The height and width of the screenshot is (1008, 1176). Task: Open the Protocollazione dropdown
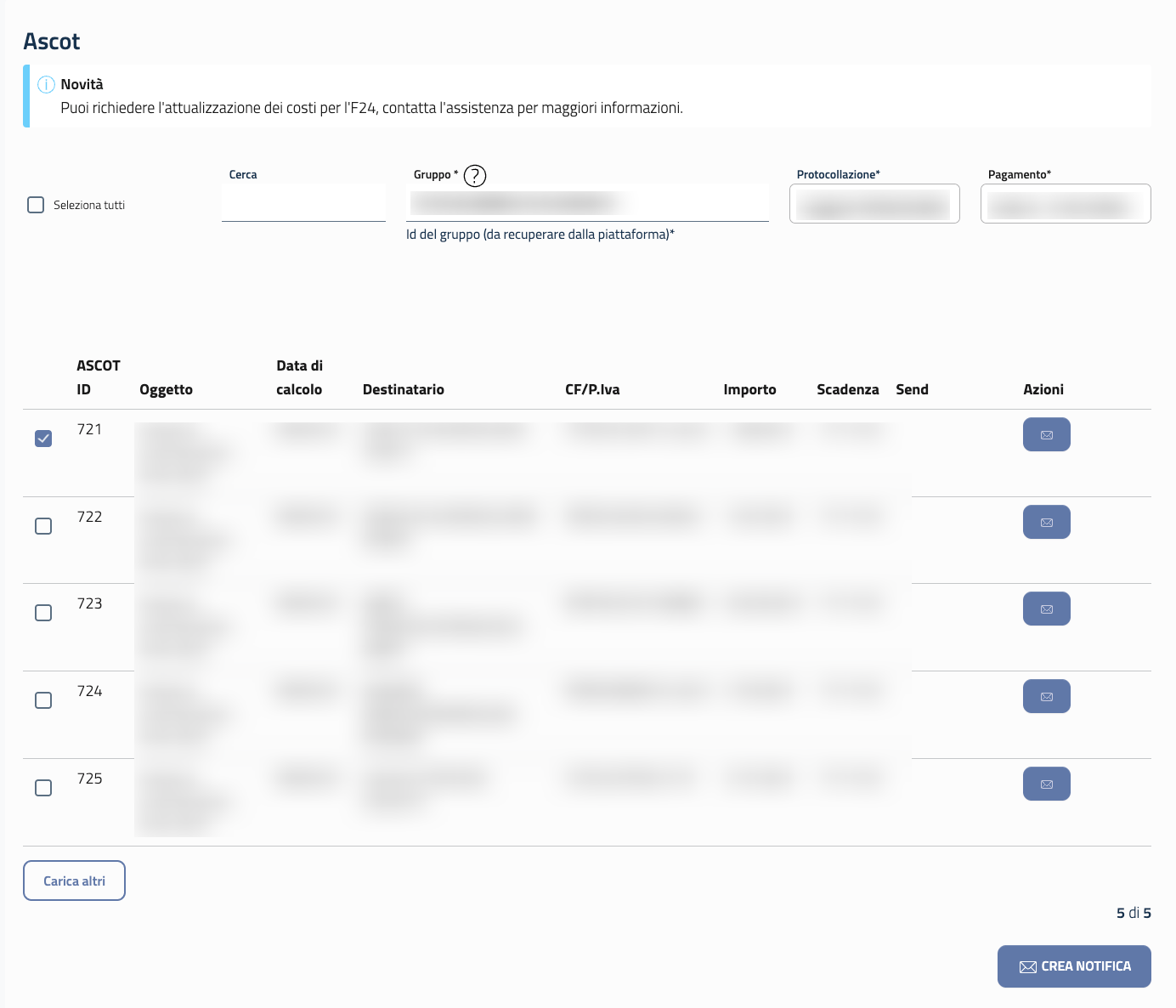point(874,205)
